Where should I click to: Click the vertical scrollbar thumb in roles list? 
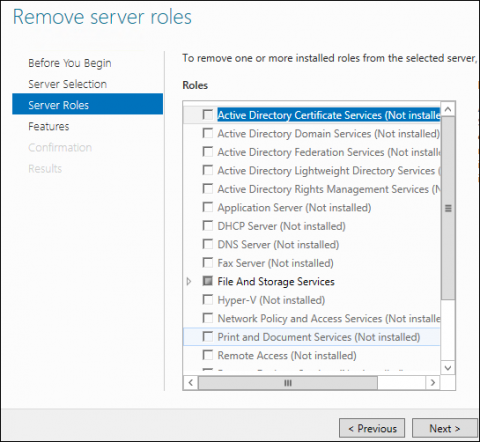pyautogui.click(x=448, y=208)
